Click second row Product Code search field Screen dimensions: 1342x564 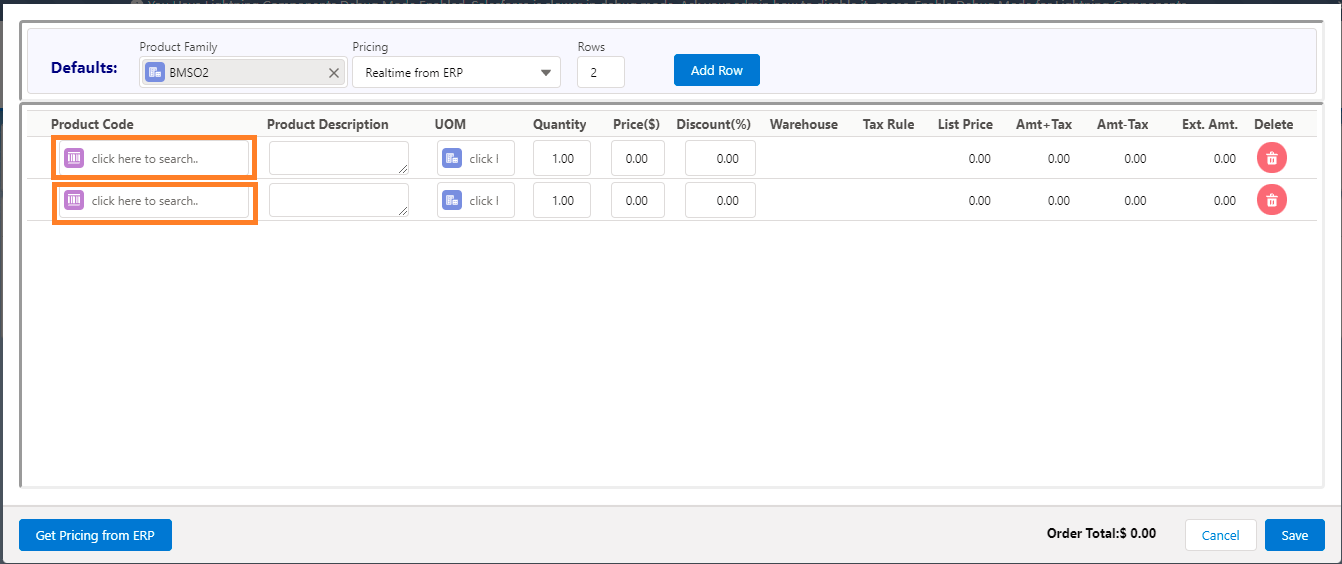pyautogui.click(x=155, y=200)
